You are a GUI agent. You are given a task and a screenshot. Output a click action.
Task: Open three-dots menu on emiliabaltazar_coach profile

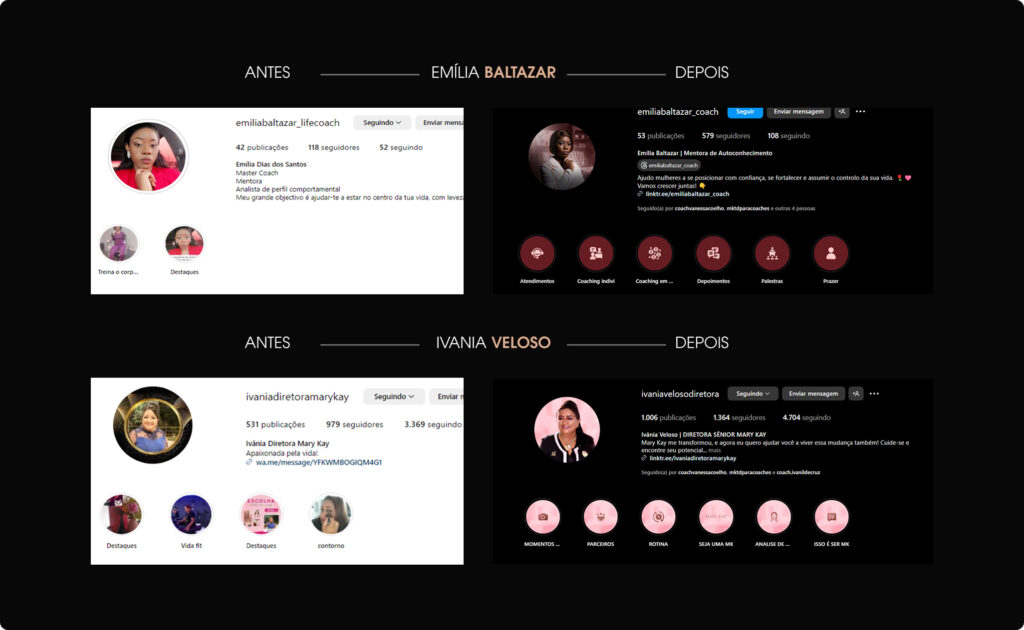(861, 112)
